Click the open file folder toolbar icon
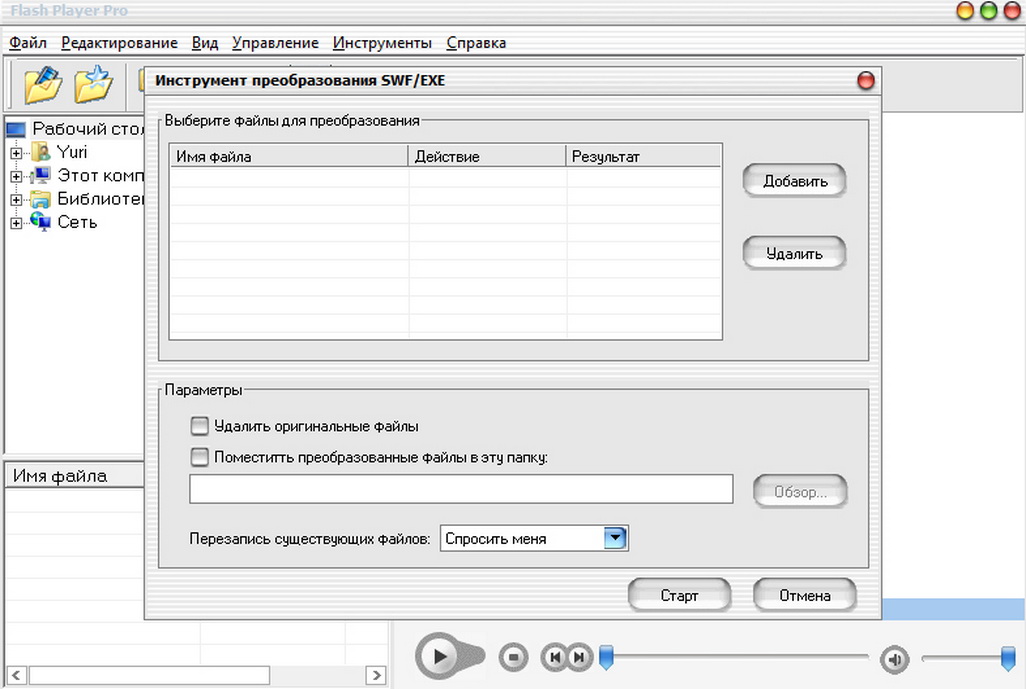 tap(43, 84)
